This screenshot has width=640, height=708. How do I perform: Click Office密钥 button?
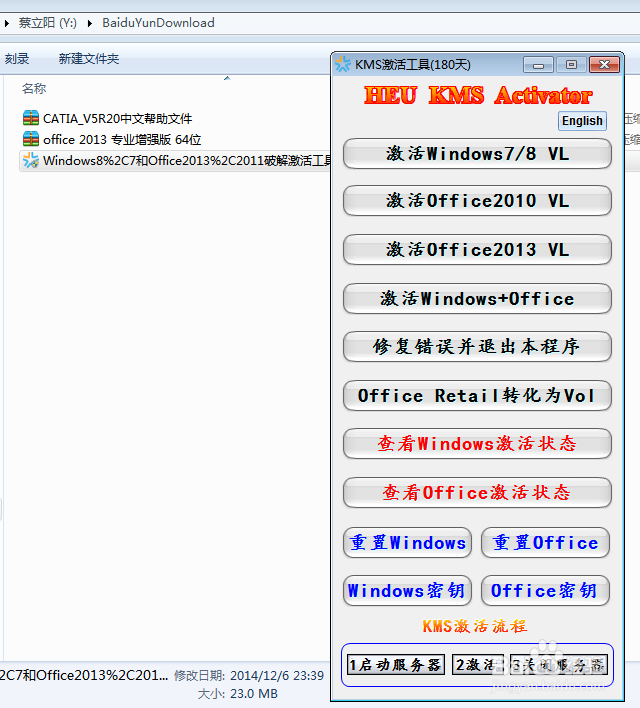[545, 591]
